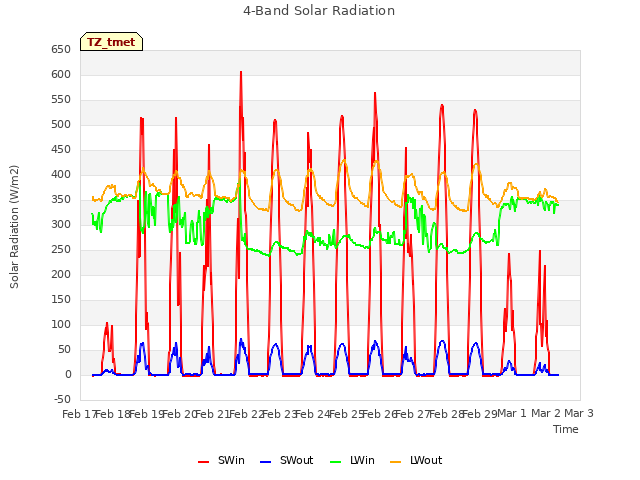Click the Time axis label
Image resolution: width=640 pixels, height=480 pixels.
[x=566, y=429]
